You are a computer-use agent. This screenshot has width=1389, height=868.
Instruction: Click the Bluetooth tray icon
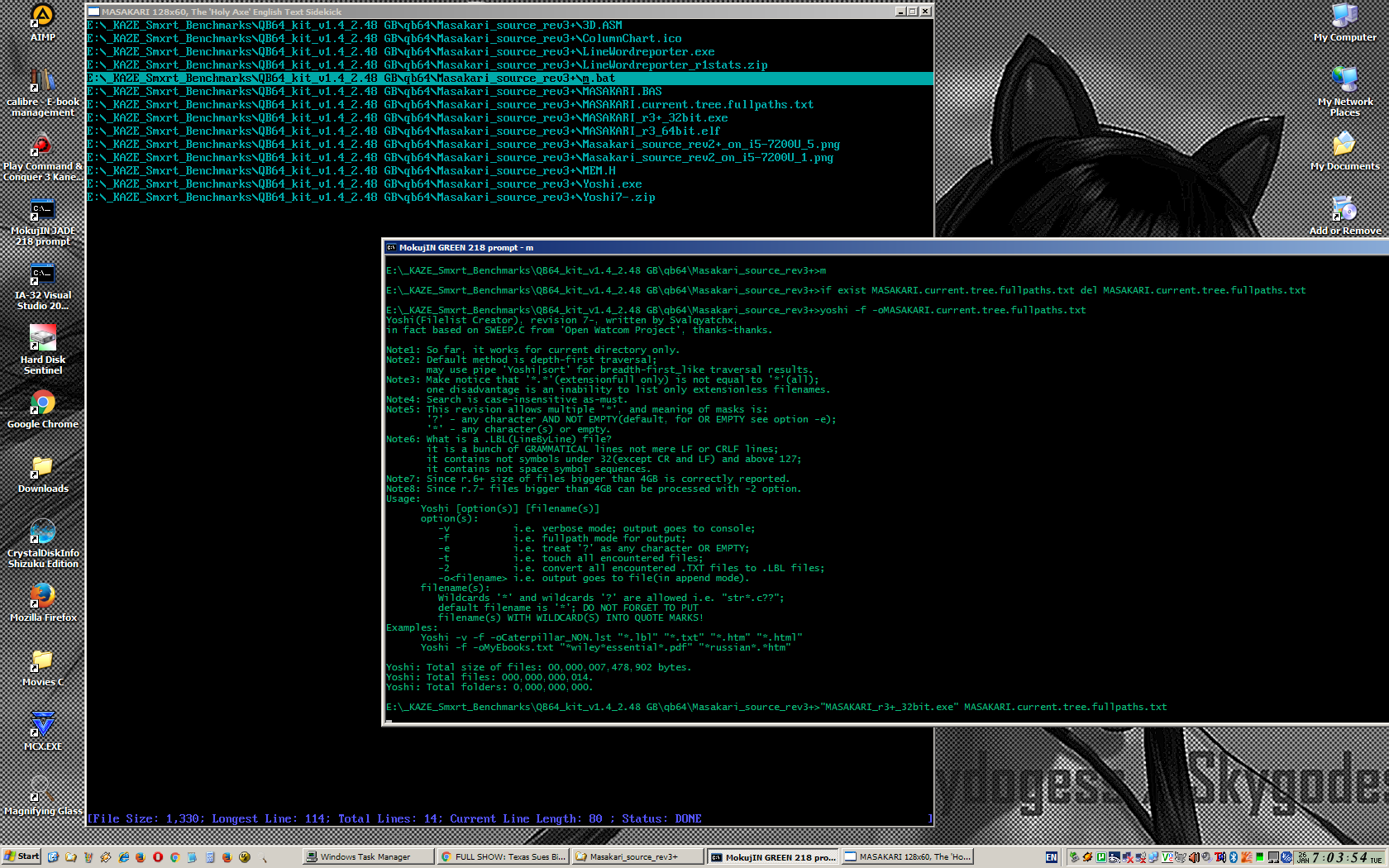1233,857
